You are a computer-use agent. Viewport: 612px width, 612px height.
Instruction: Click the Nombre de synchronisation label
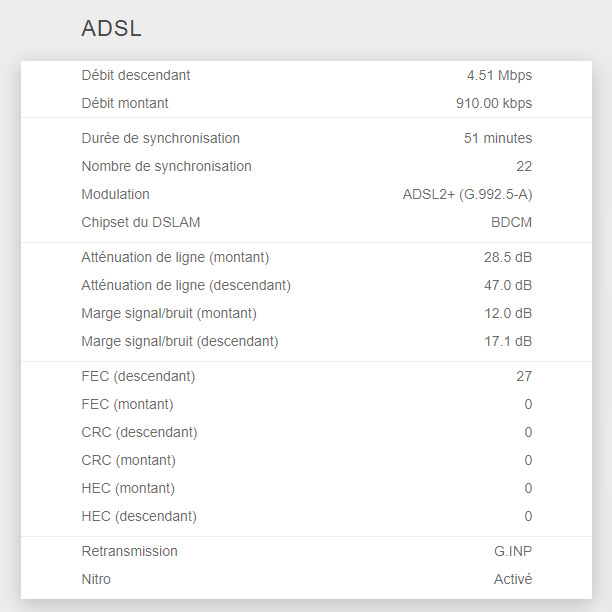pos(166,166)
